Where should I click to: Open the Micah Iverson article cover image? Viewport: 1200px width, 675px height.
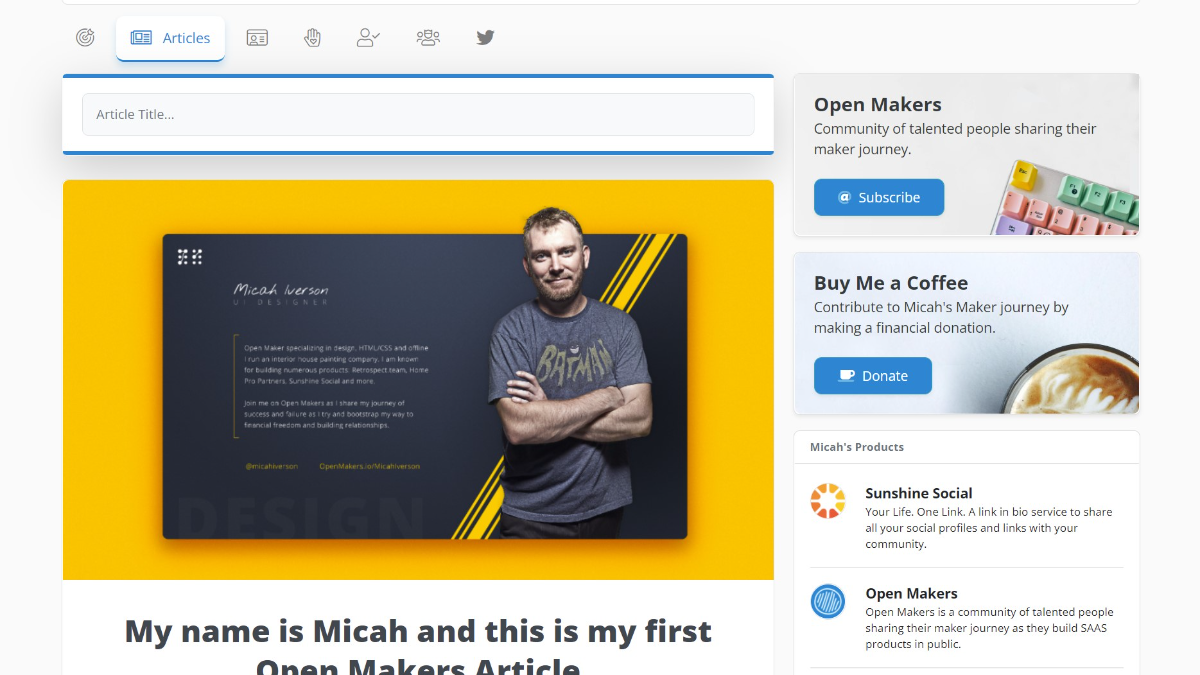tap(418, 380)
